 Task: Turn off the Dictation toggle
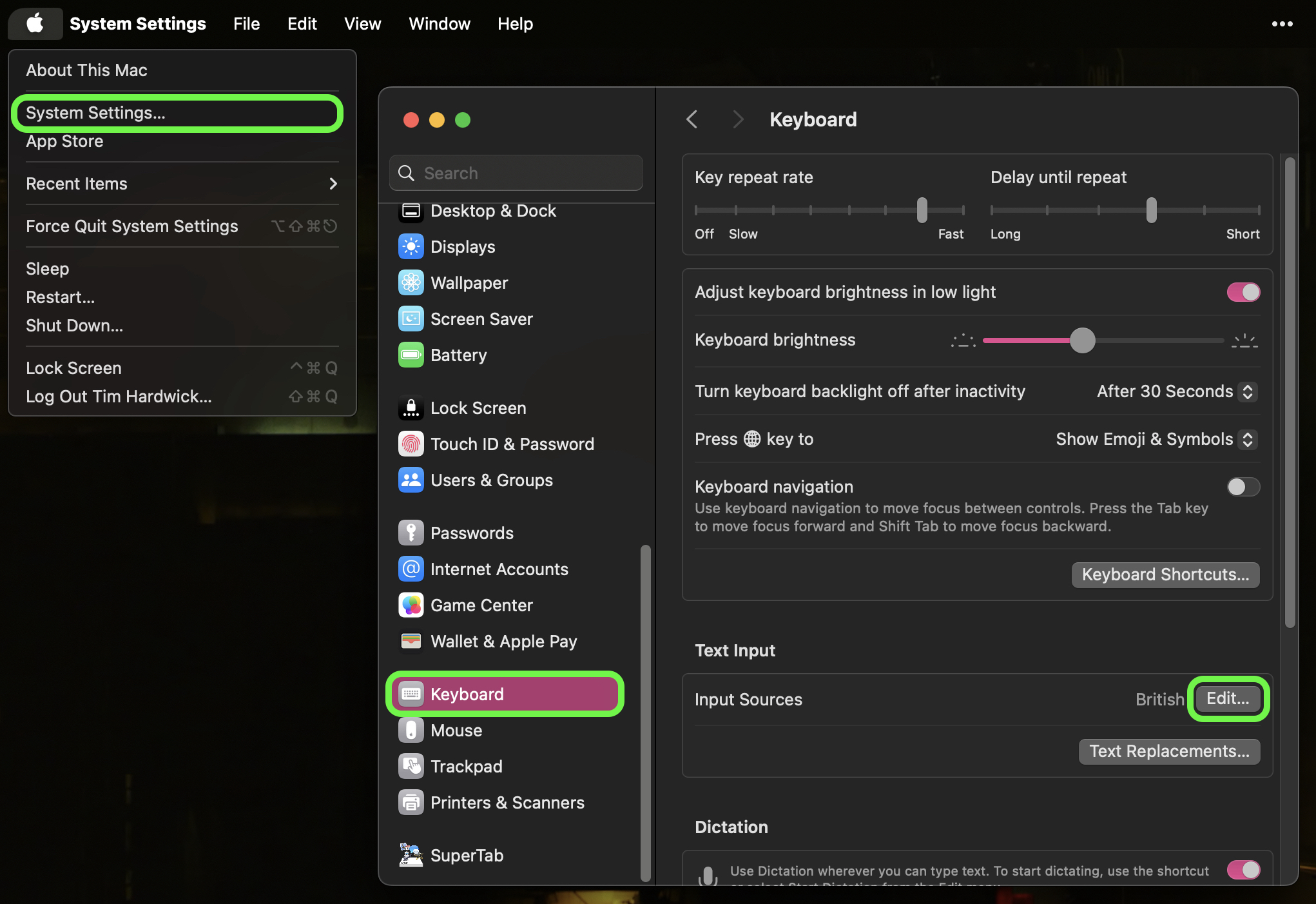pyautogui.click(x=1243, y=870)
